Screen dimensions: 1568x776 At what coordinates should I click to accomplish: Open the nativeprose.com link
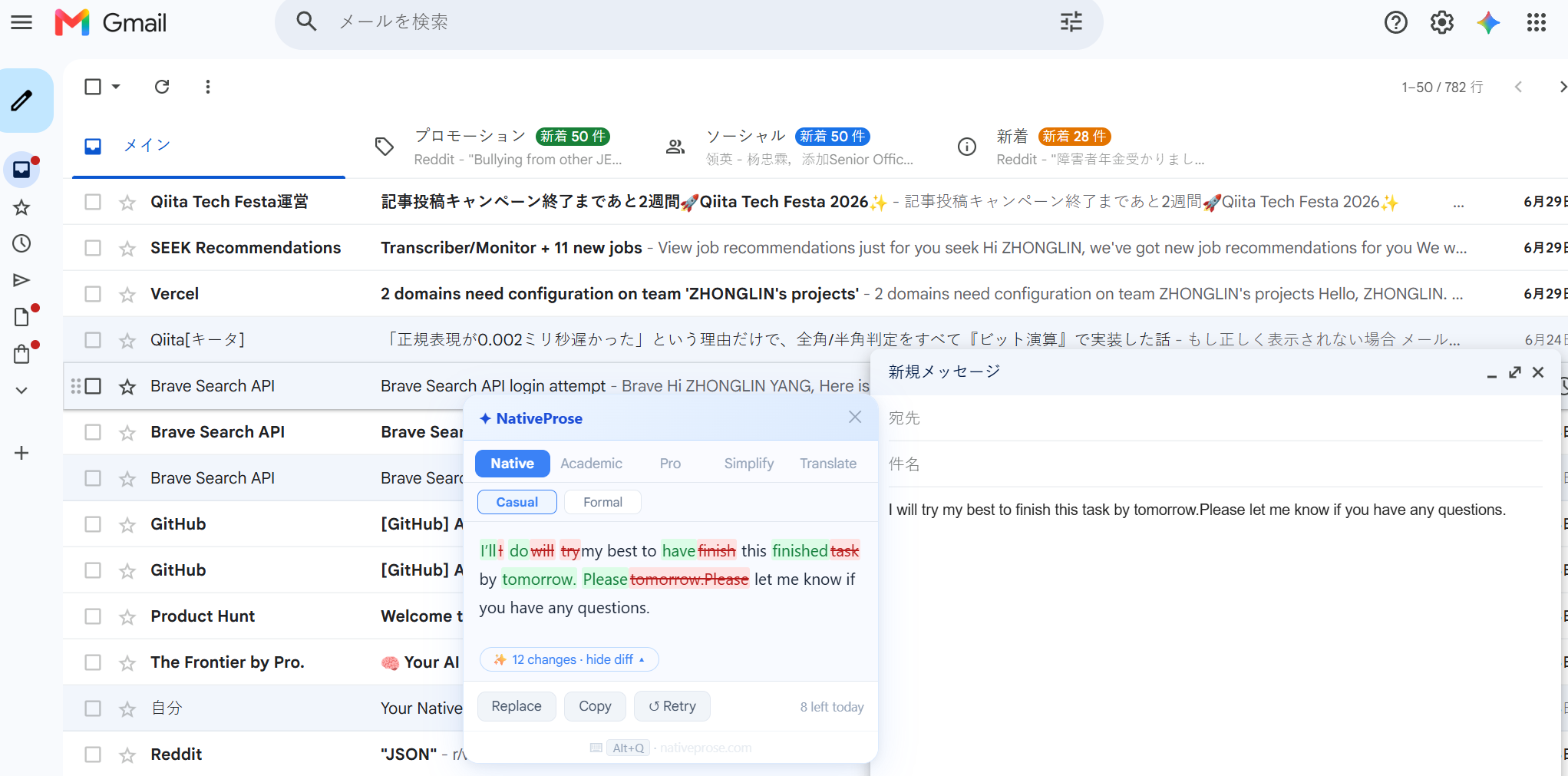click(x=705, y=748)
